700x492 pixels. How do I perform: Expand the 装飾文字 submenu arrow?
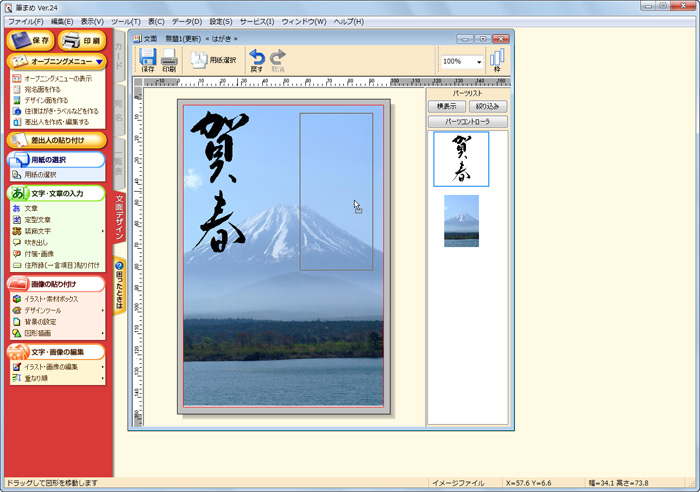pyautogui.click(x=102, y=231)
